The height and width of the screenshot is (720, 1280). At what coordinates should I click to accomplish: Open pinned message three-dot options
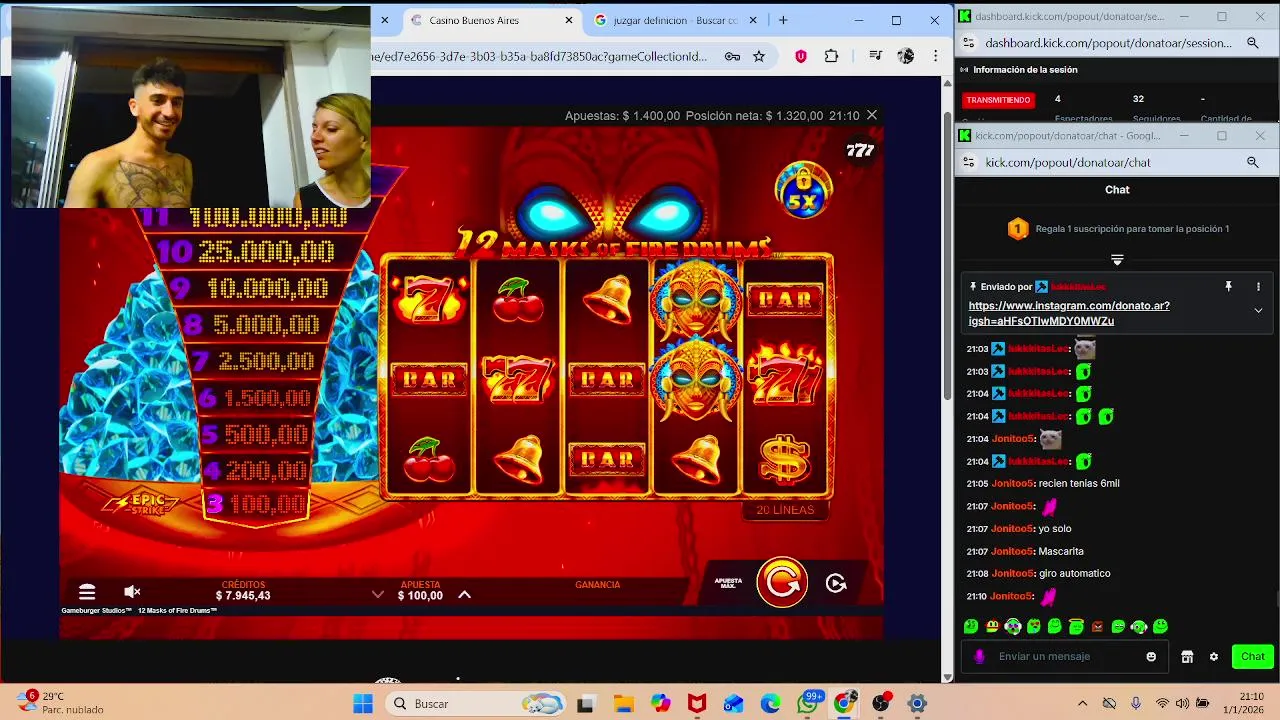pos(1258,286)
